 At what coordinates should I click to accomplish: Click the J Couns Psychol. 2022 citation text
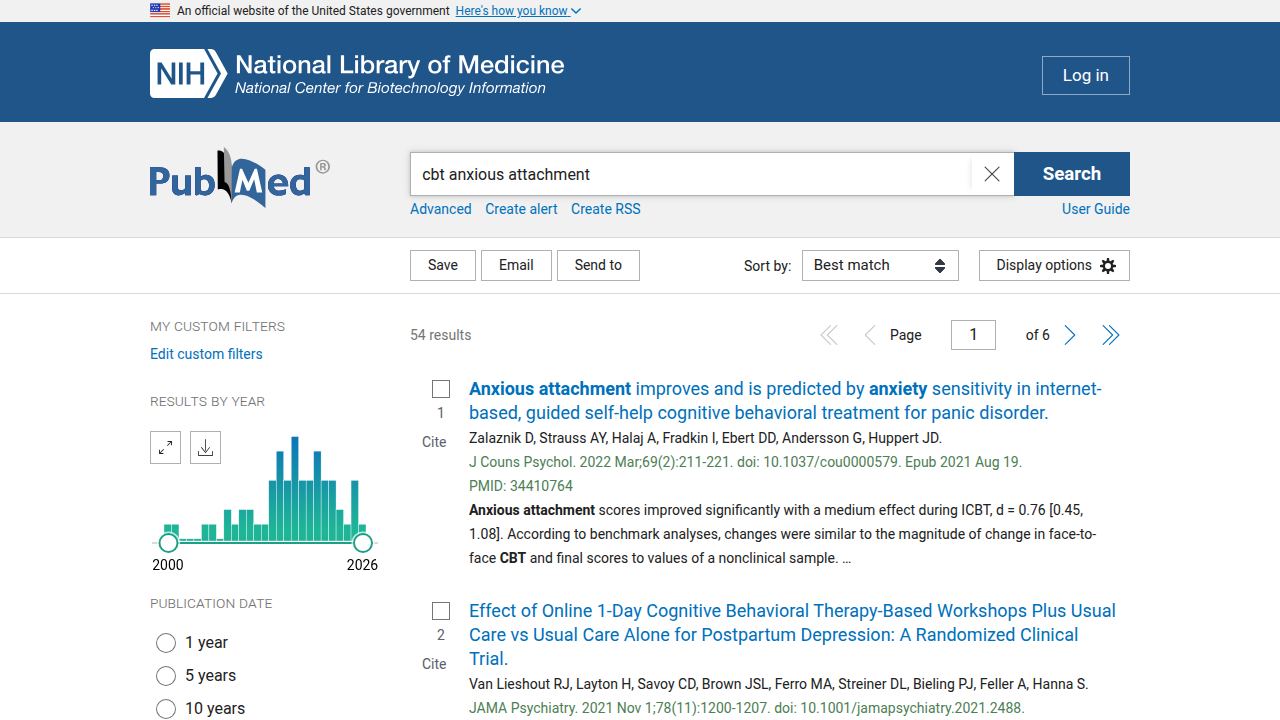[x=745, y=462]
